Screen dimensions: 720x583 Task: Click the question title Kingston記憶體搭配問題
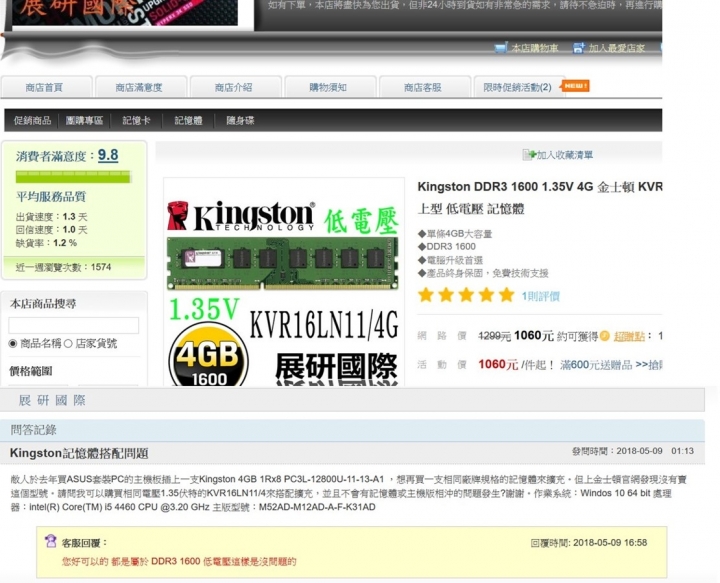click(79, 454)
